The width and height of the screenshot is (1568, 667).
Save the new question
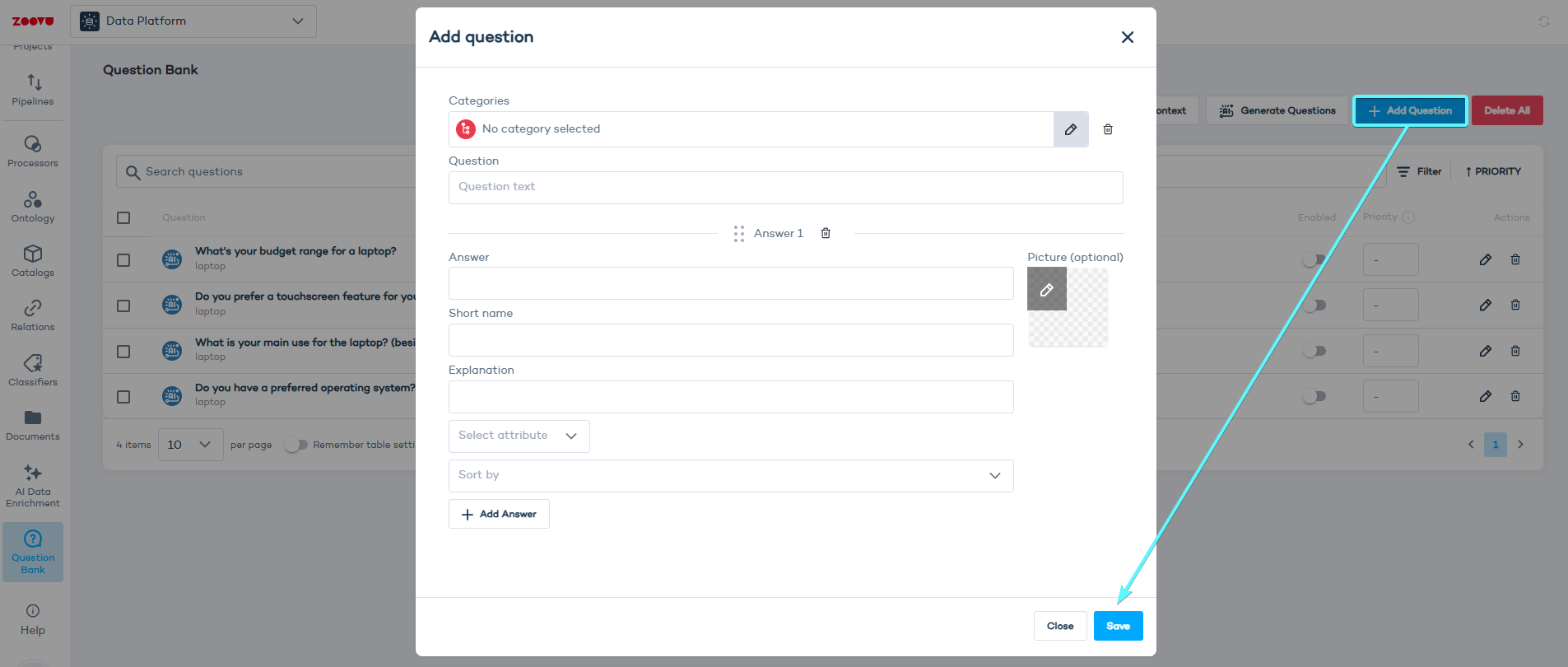pyautogui.click(x=1118, y=625)
